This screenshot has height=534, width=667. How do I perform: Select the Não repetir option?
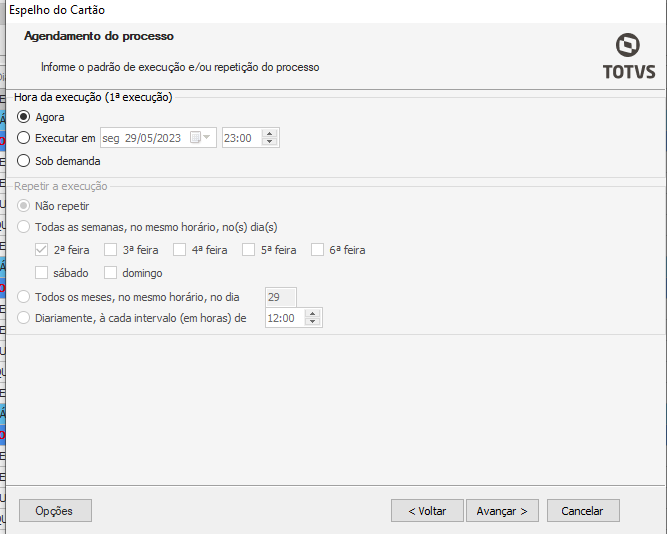click(x=24, y=206)
